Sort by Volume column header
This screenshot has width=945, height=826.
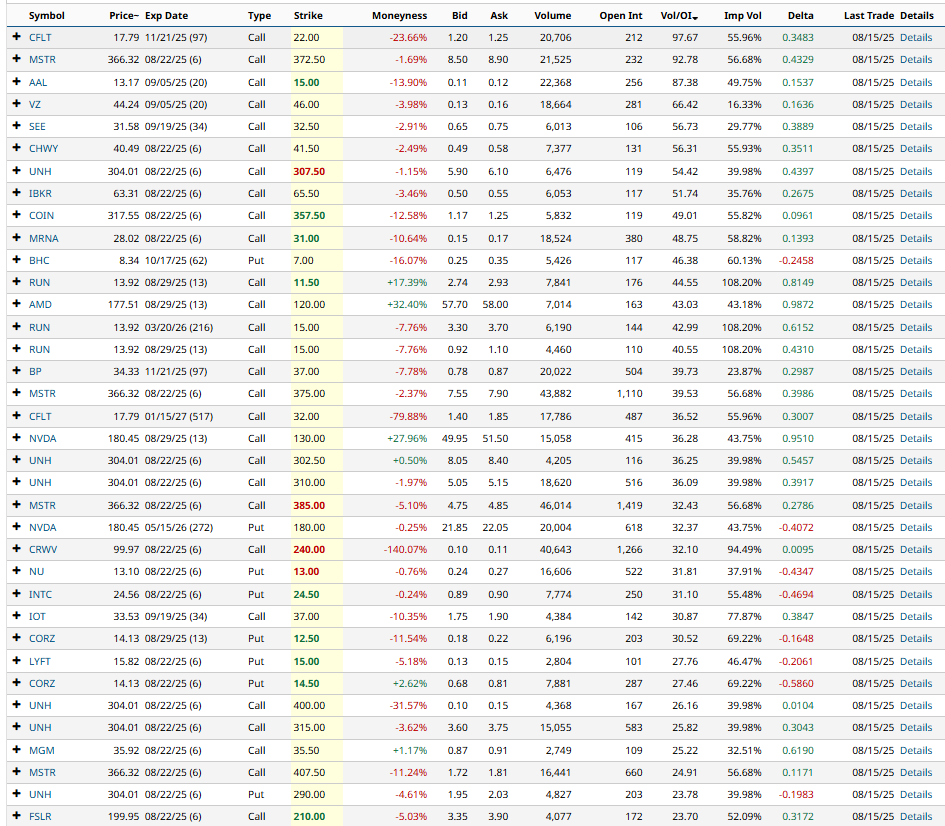(x=553, y=16)
